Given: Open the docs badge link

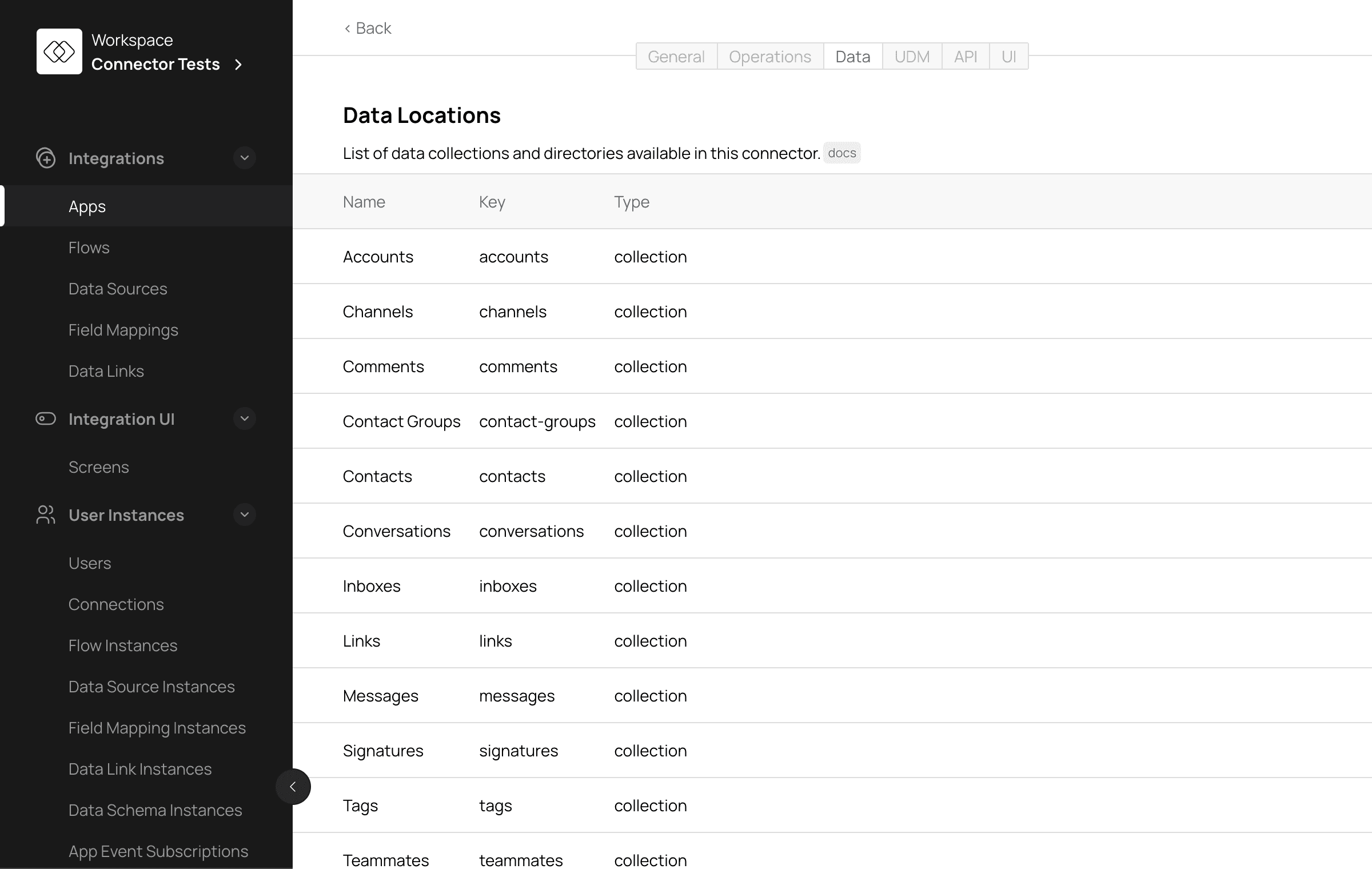Looking at the screenshot, I should point(841,153).
